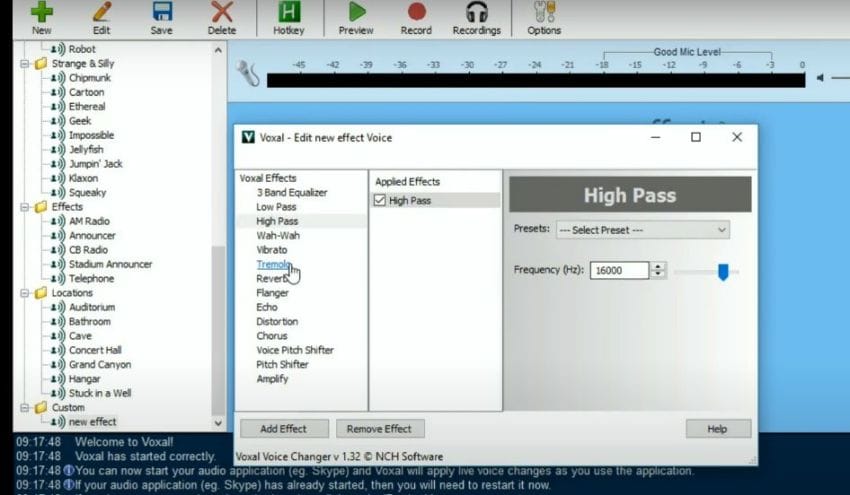Click the Chipmunk voice icon
This screenshot has width=850, height=495.
coord(57,78)
